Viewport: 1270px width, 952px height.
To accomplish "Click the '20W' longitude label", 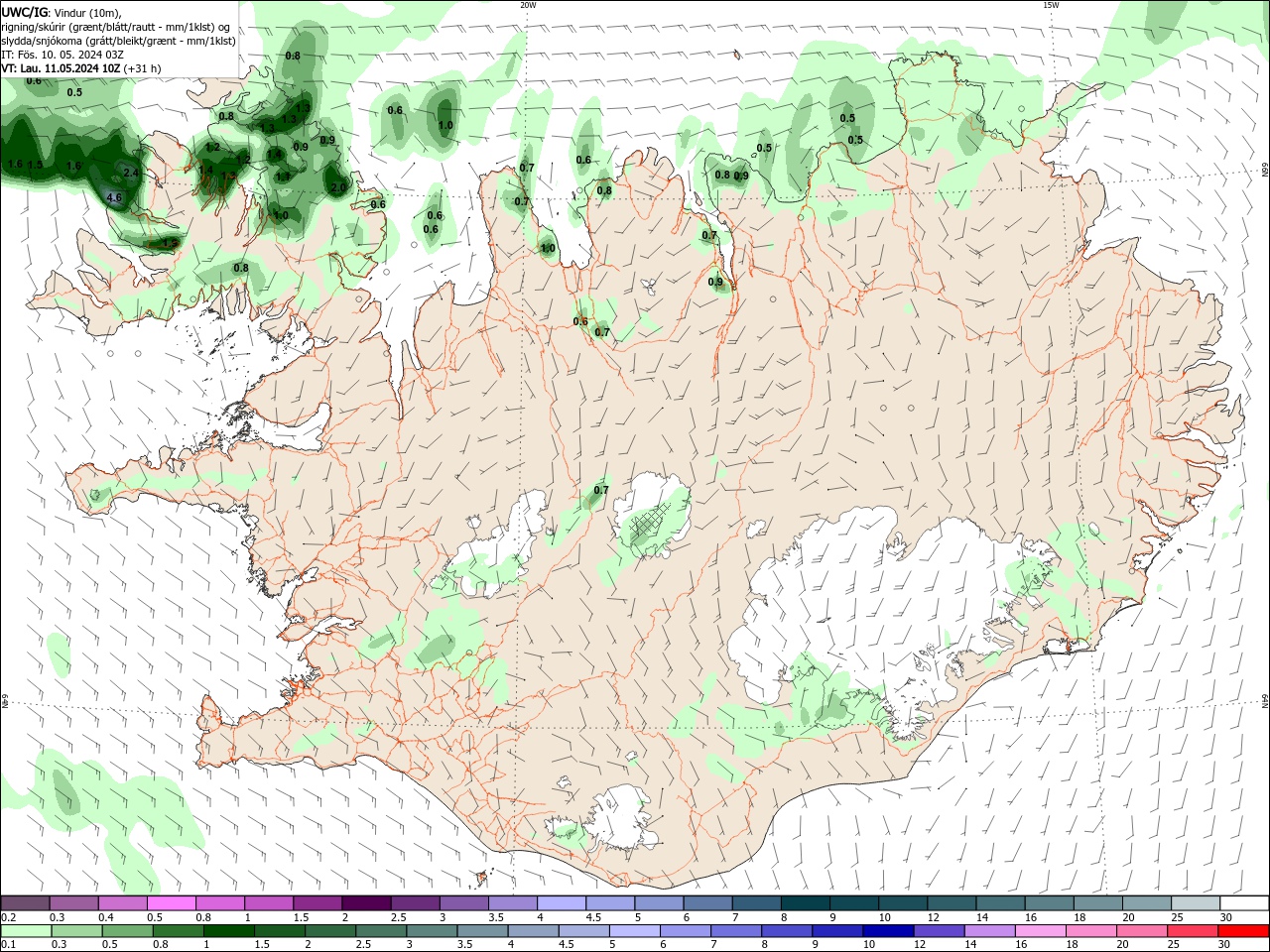I will [x=528, y=5].
